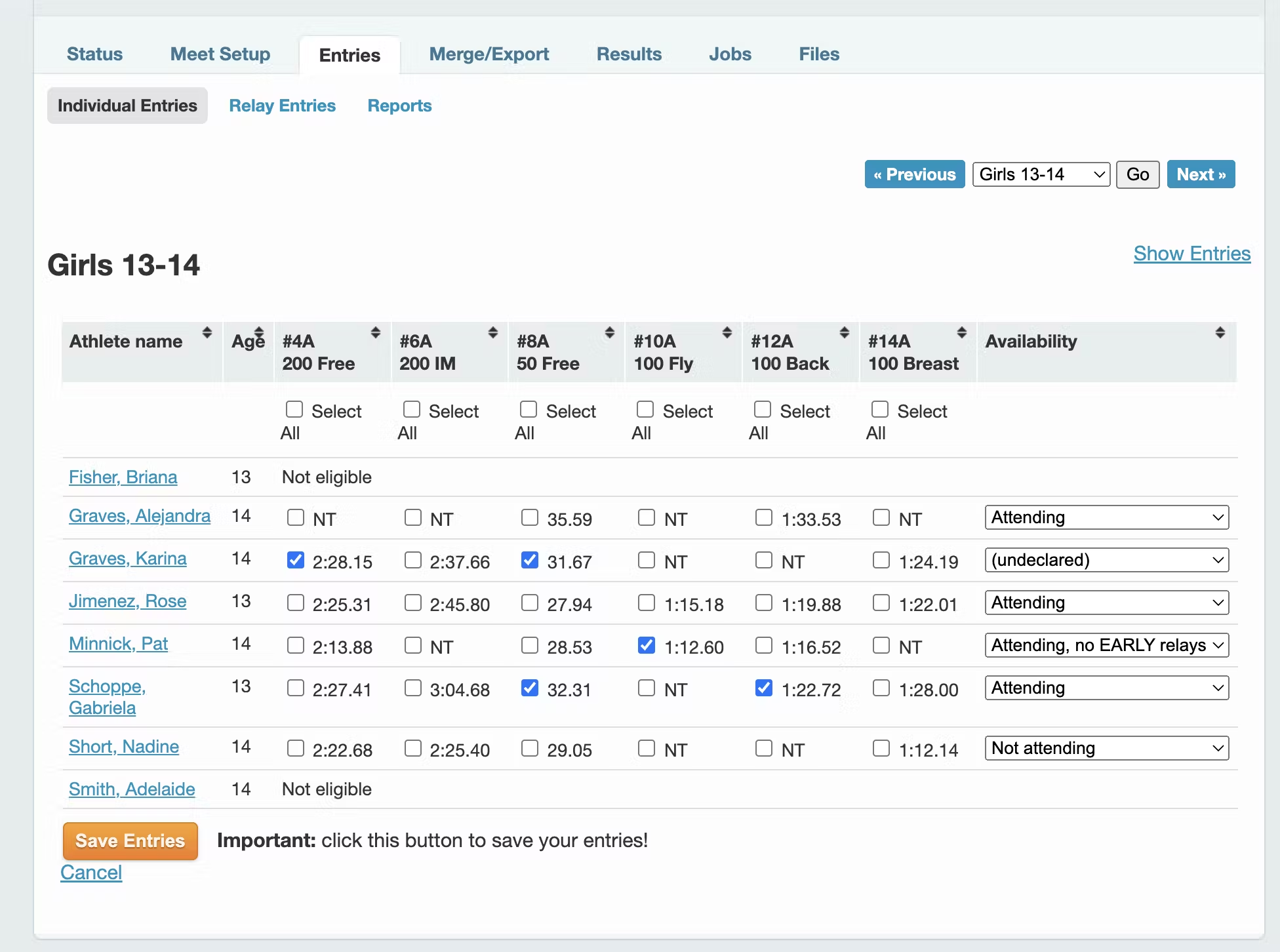The width and height of the screenshot is (1280, 952).
Task: Open athlete Smith, Adelaide
Action: [x=132, y=789]
